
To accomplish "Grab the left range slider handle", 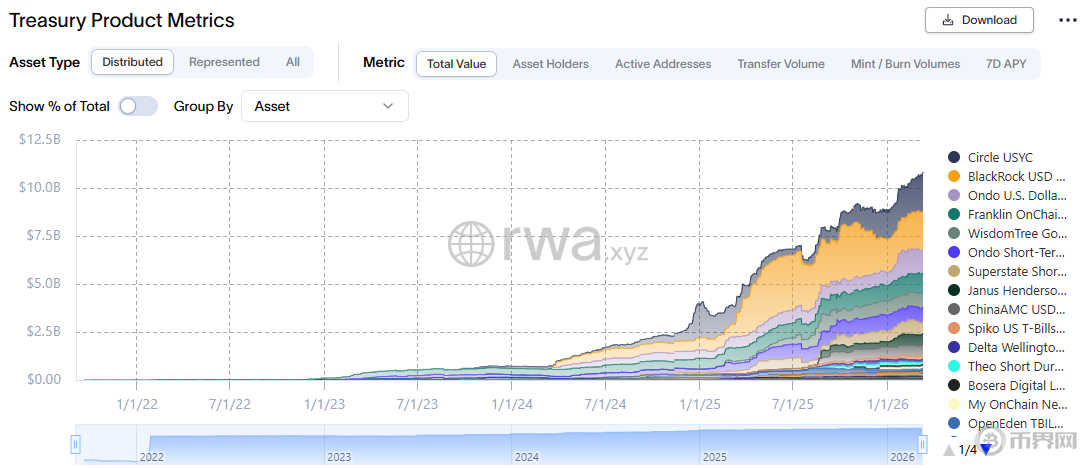I will pyautogui.click(x=76, y=444).
